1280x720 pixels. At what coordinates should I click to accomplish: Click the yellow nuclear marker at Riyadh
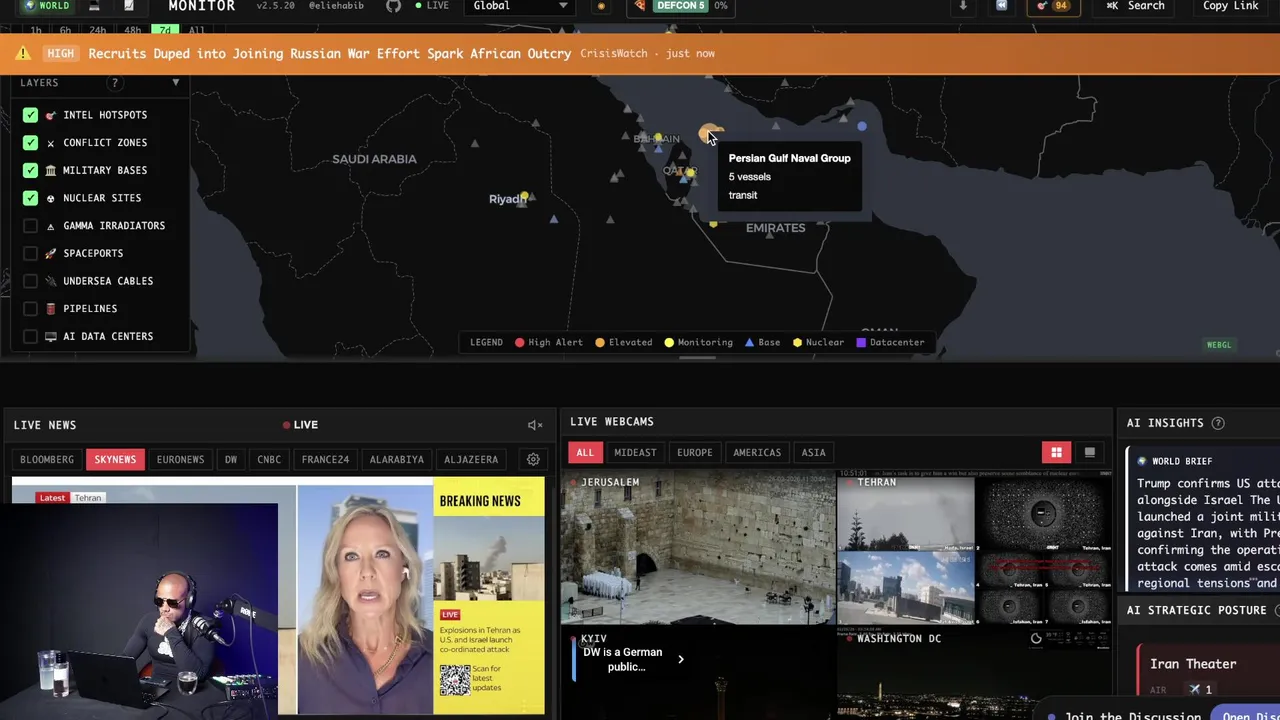point(524,196)
